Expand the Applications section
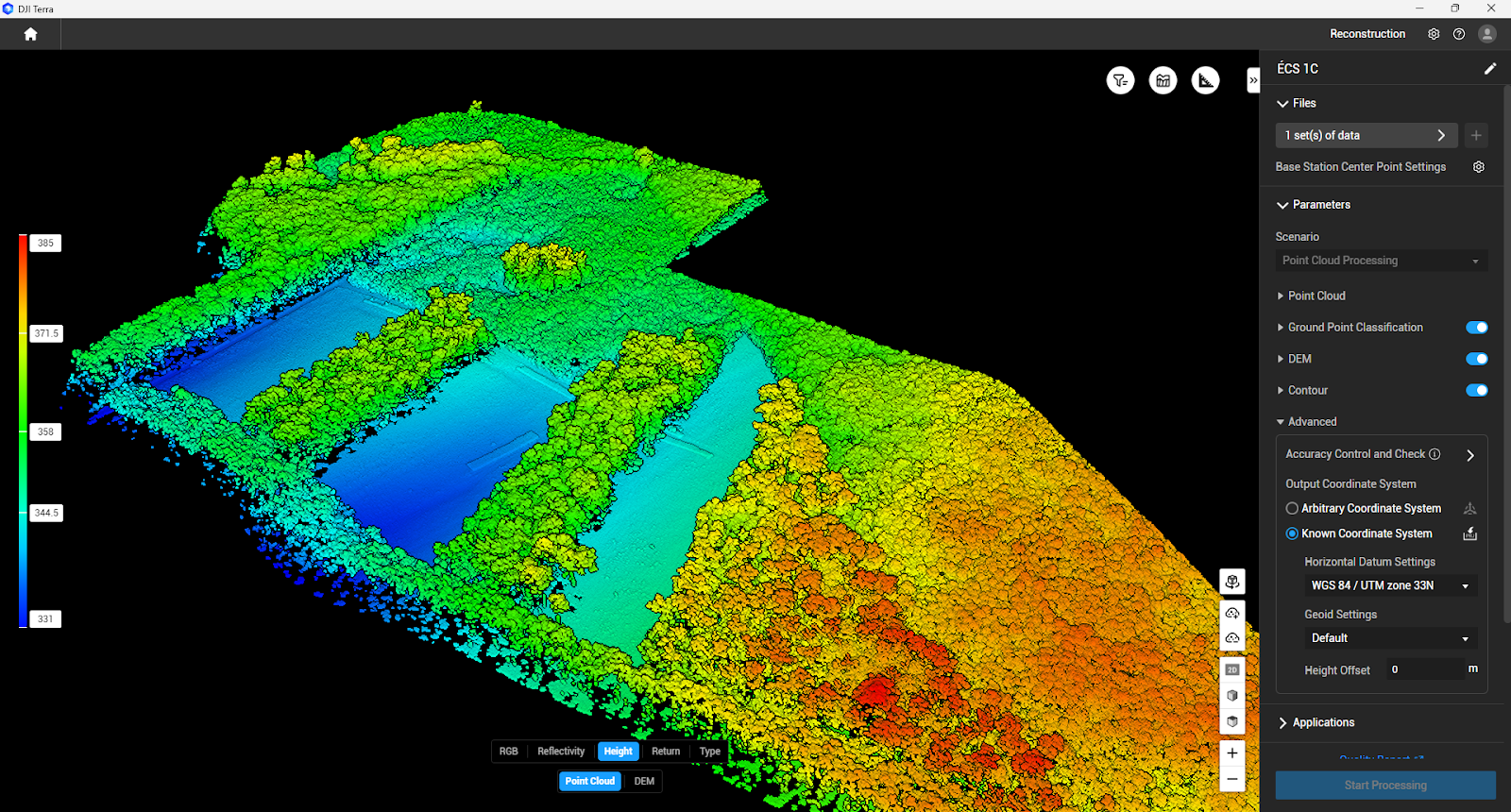 click(x=1322, y=722)
